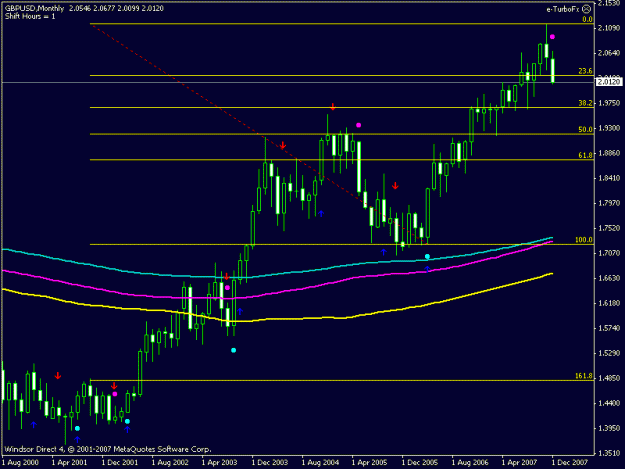625x469 pixels.
Task: Click the magenta dot just above the 50.0 Fibonacci line
Action: pos(358,125)
